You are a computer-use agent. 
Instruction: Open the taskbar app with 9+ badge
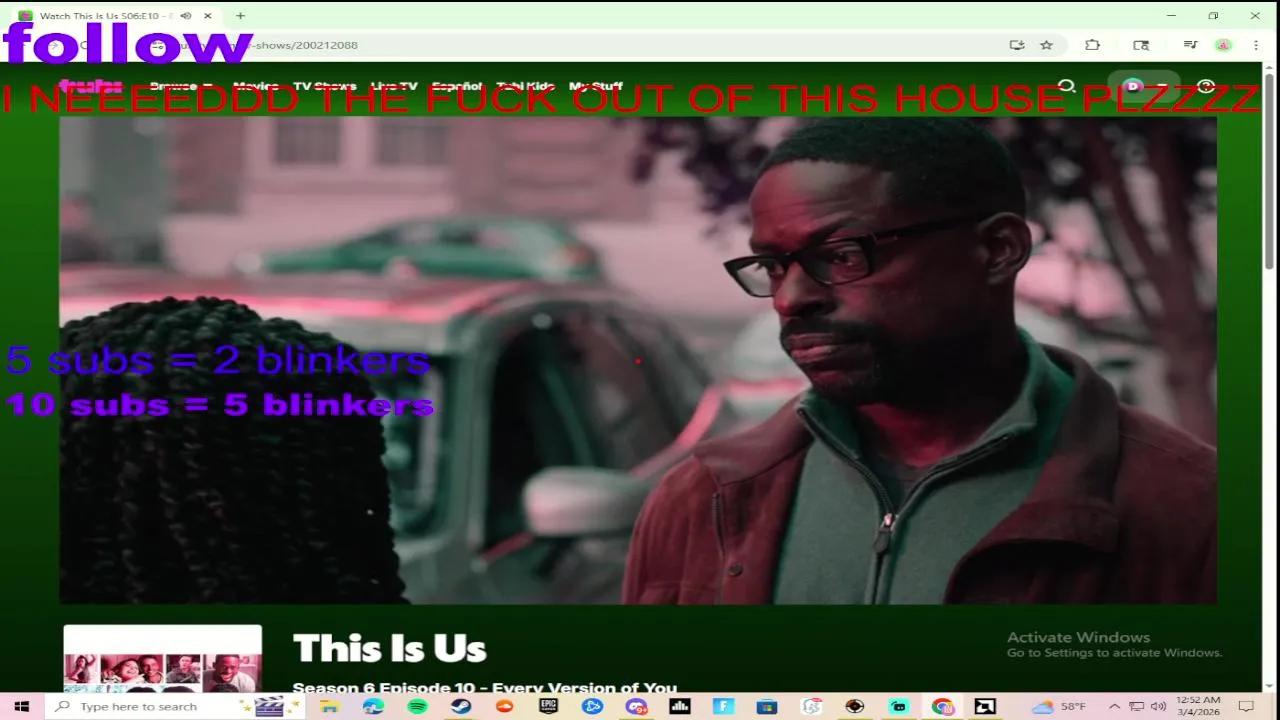(636, 706)
